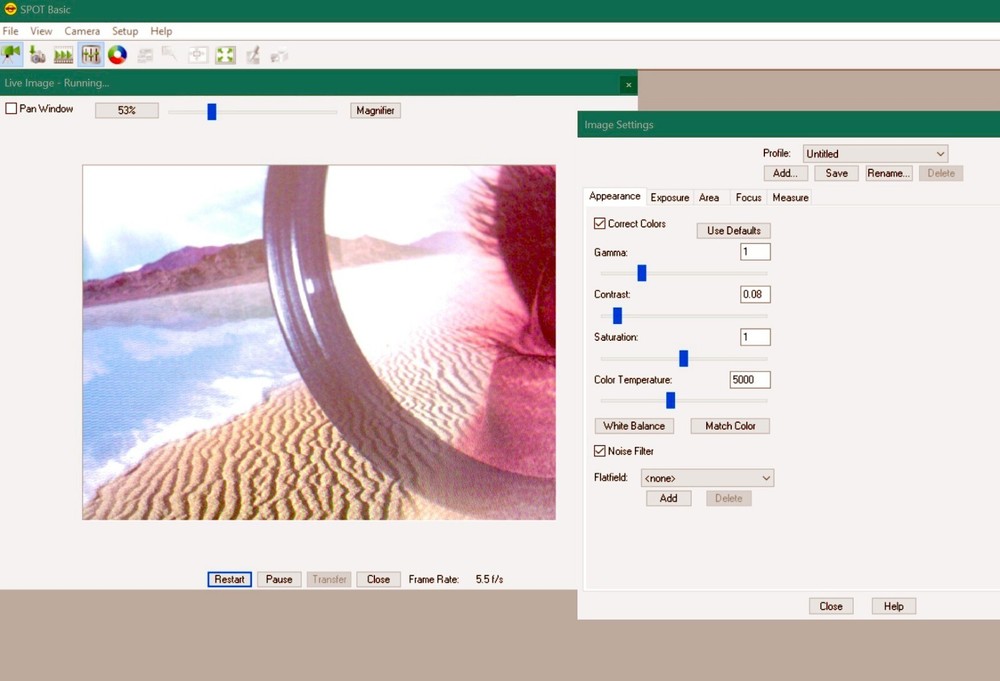Disable the Noise Filter checkbox
The width and height of the screenshot is (1000, 681).
598,450
